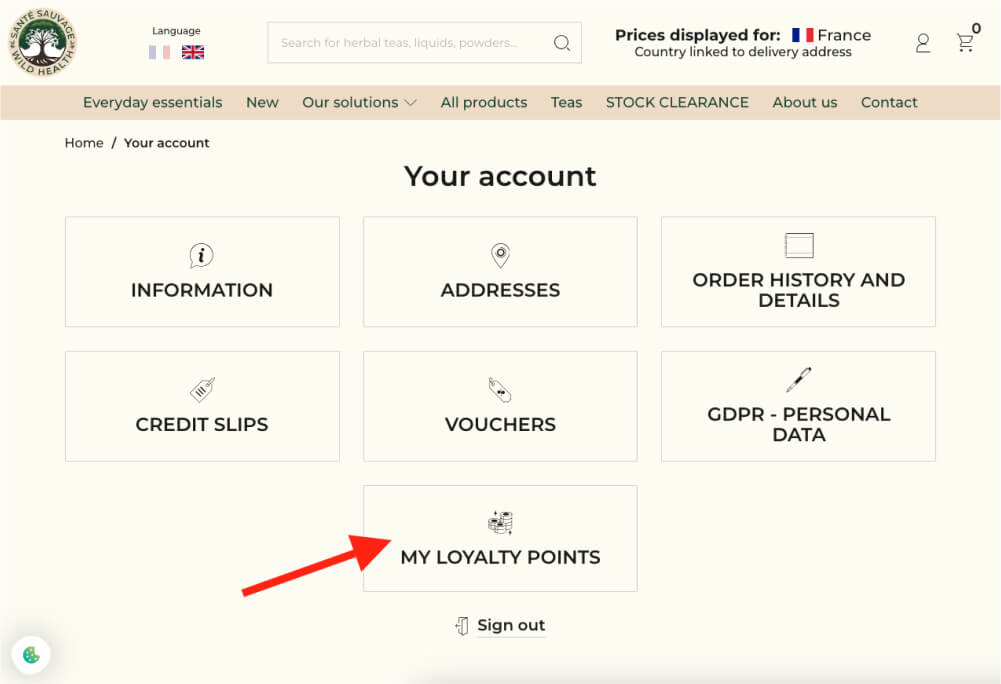Viewport: 1001px width, 684px height.
Task: Open the user account icon
Action: [x=922, y=43]
